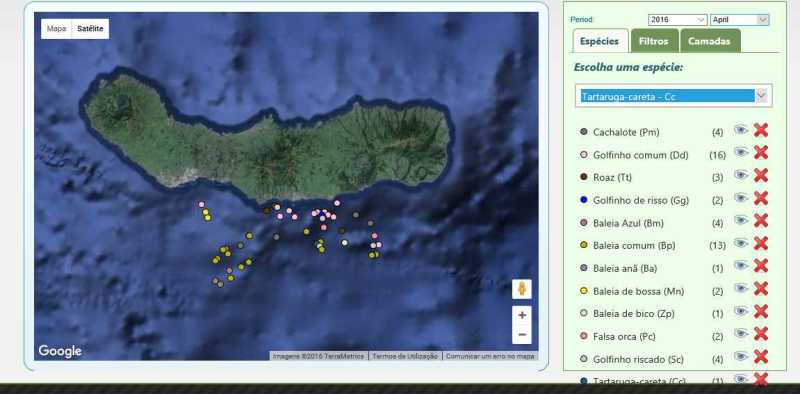Screen dimensions: 800x394
Task: Expand the Tartaruga-careta species dropdown
Action: pos(673,96)
